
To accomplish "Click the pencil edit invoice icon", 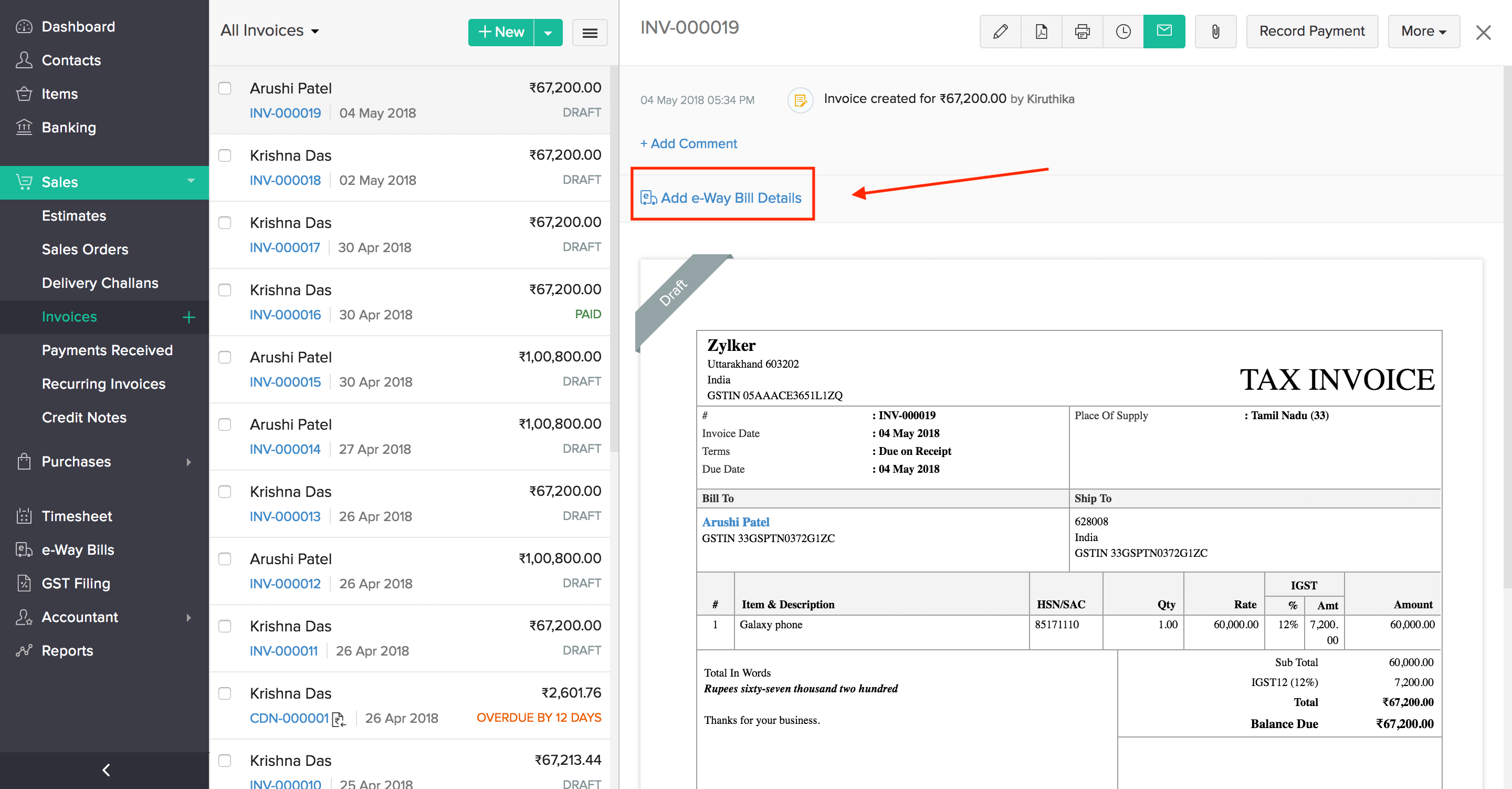I will tap(1000, 32).
